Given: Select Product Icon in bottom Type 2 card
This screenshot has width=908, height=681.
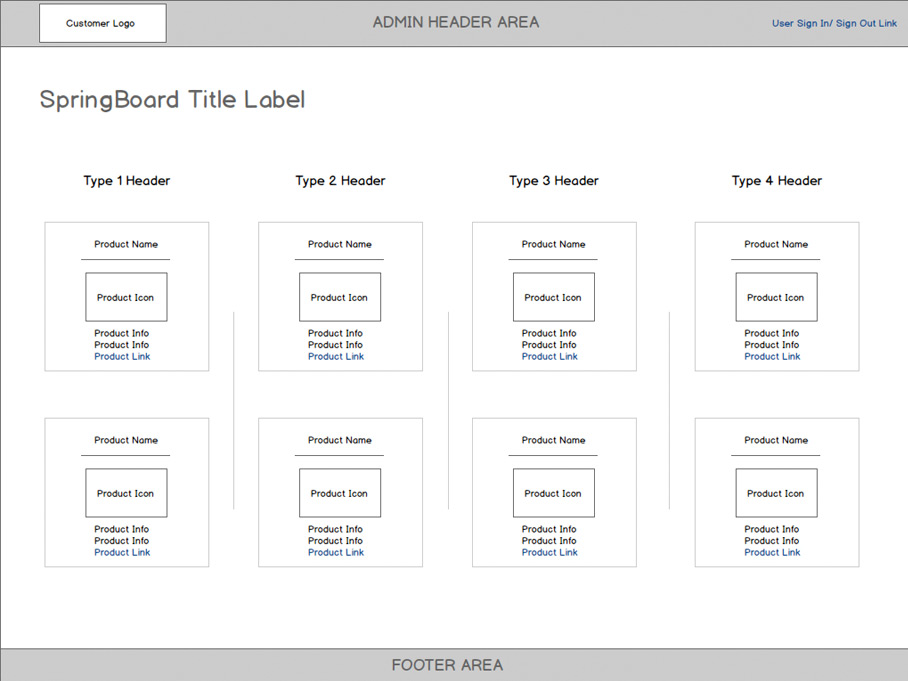Looking at the screenshot, I should click(340, 493).
